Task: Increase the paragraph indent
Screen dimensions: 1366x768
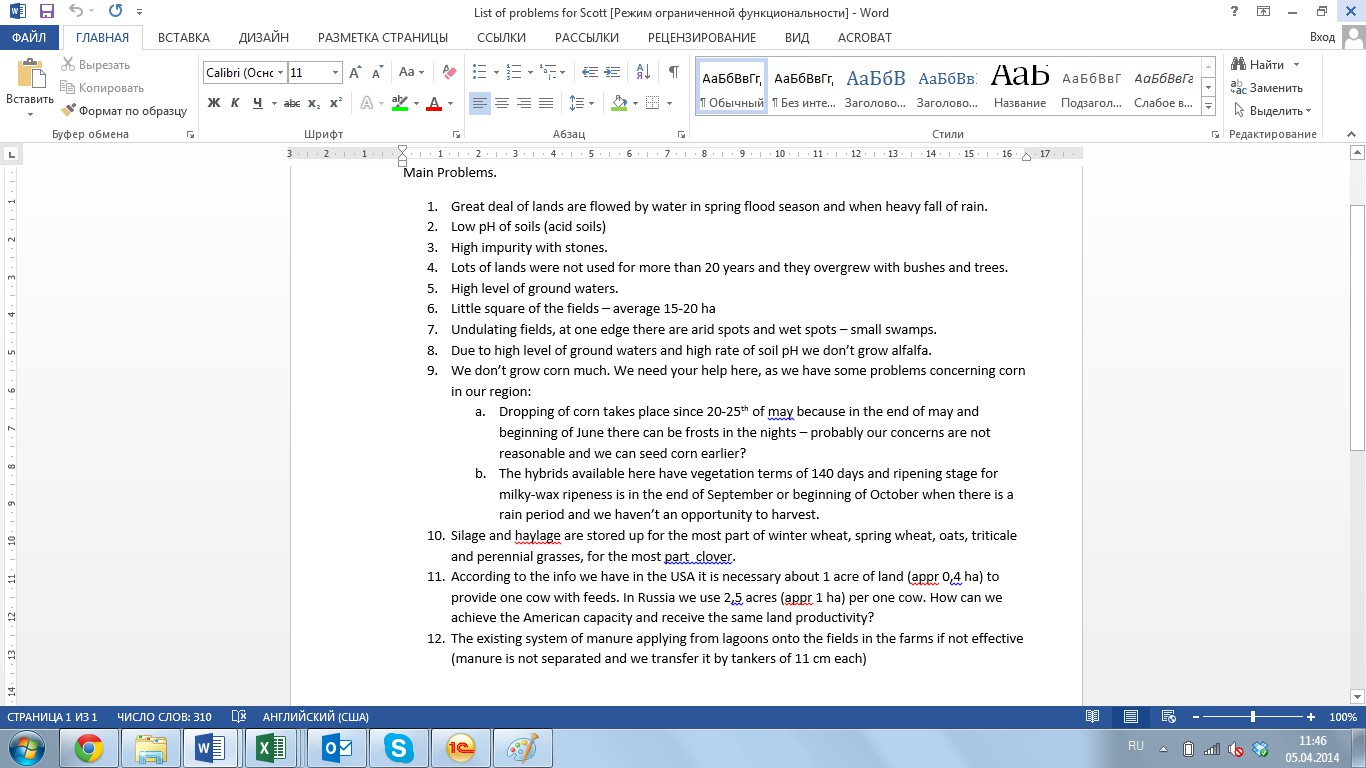Action: pos(612,72)
